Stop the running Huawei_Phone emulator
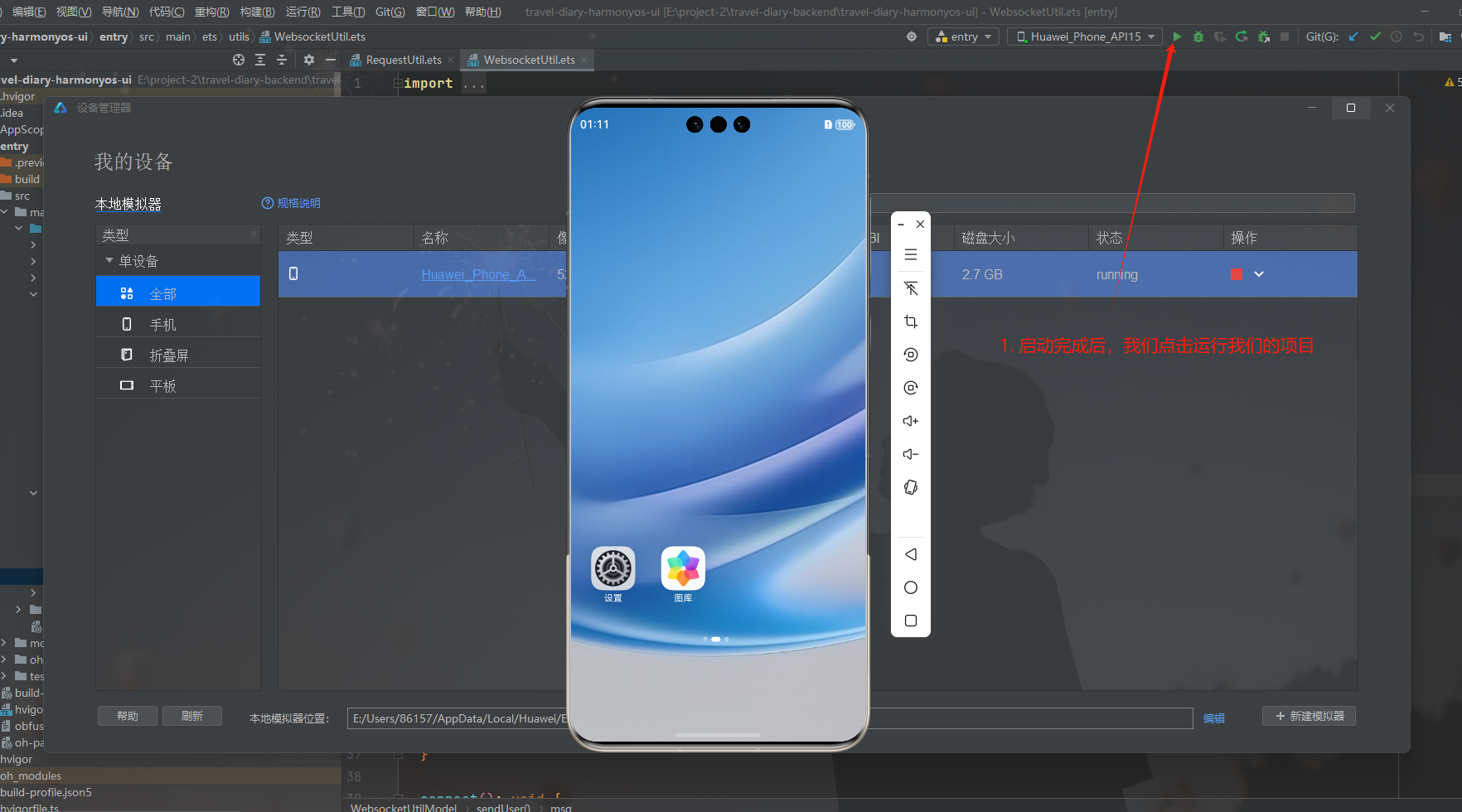This screenshot has height=812, width=1462. coord(1237,274)
